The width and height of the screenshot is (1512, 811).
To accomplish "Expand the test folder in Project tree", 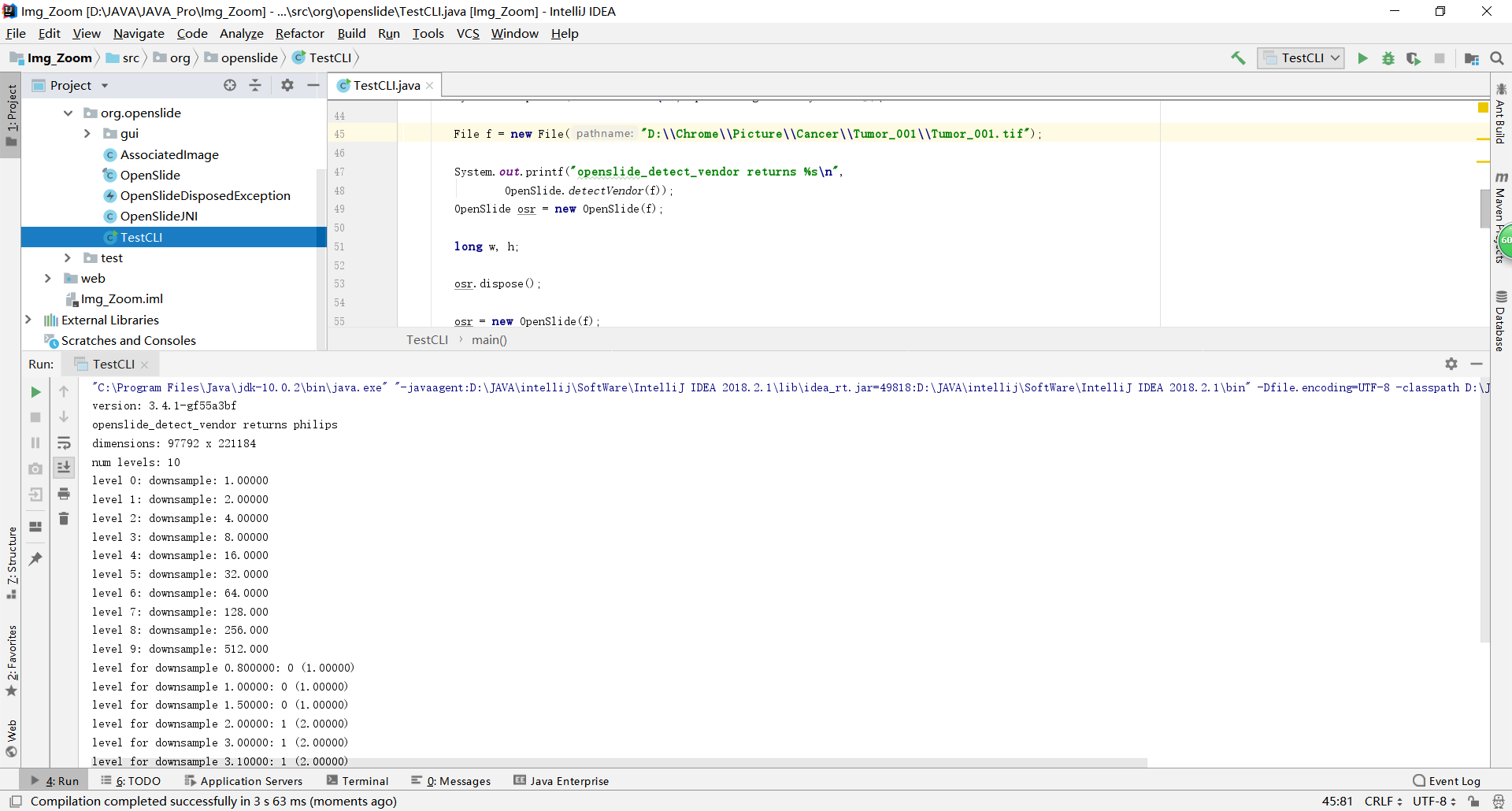I will click(x=69, y=257).
